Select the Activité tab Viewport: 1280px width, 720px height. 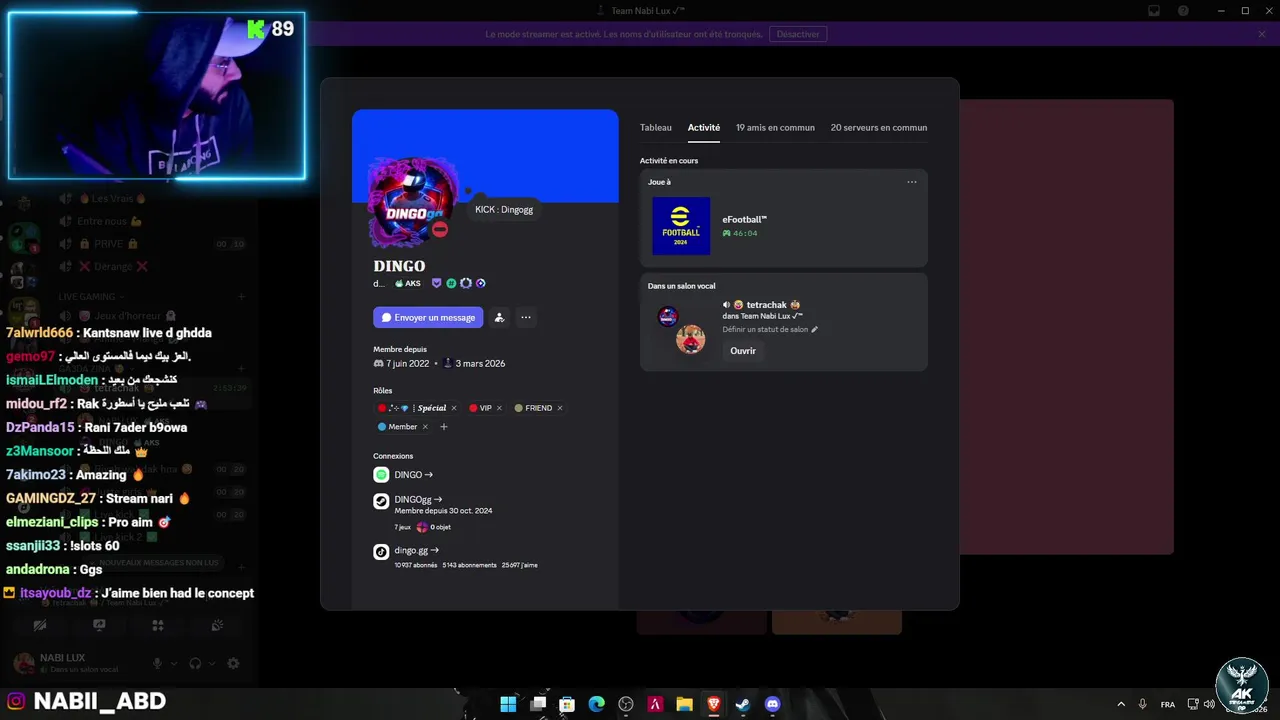click(x=704, y=128)
